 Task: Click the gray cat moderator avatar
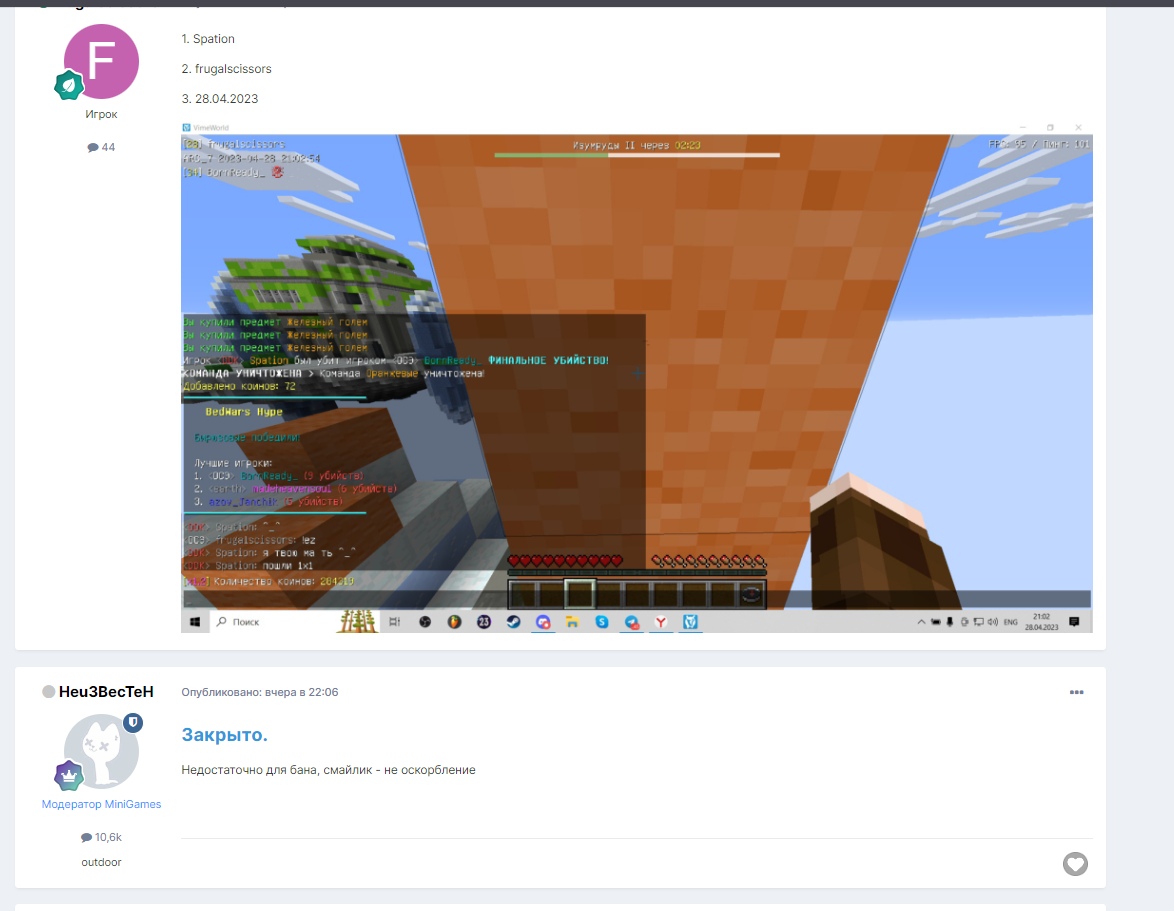(x=101, y=751)
